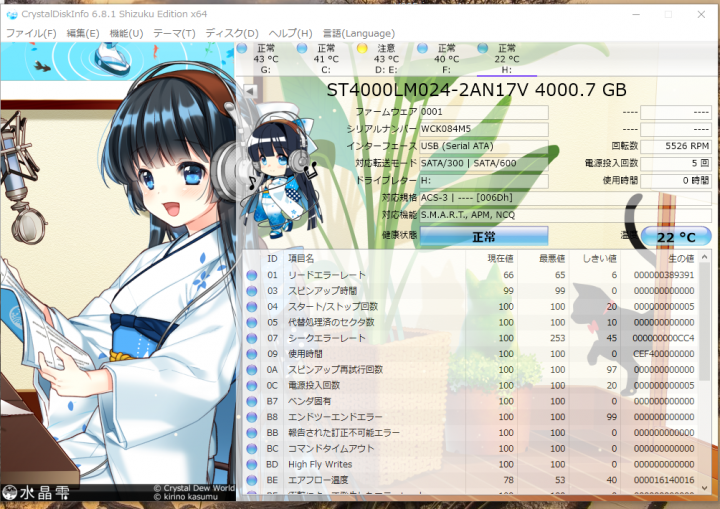Screen dimensions: 720x509
Task: Click yellow caution orb for drive D: E:
Action: (x=362, y=48)
